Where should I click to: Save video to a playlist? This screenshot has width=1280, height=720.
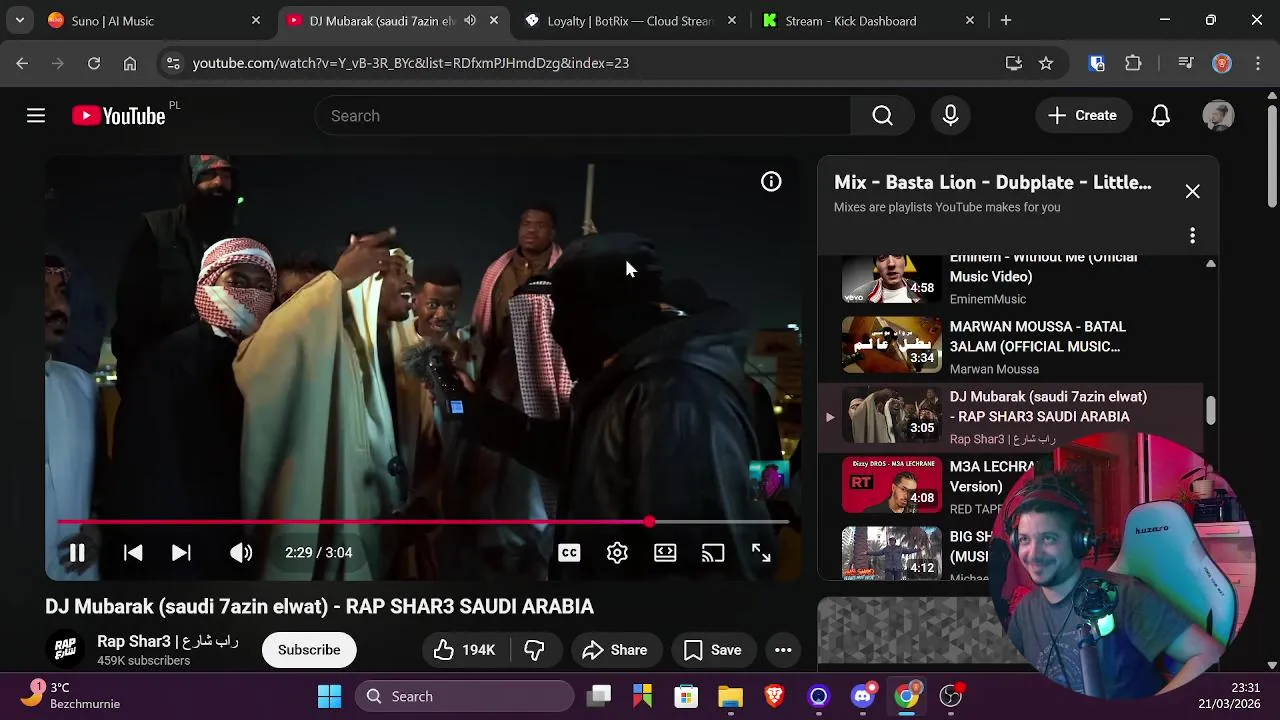(713, 650)
